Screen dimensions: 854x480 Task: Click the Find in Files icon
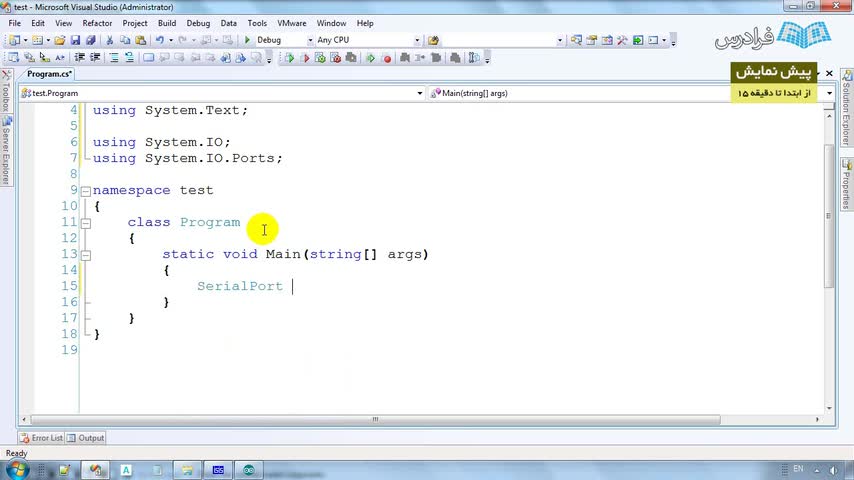[434, 40]
